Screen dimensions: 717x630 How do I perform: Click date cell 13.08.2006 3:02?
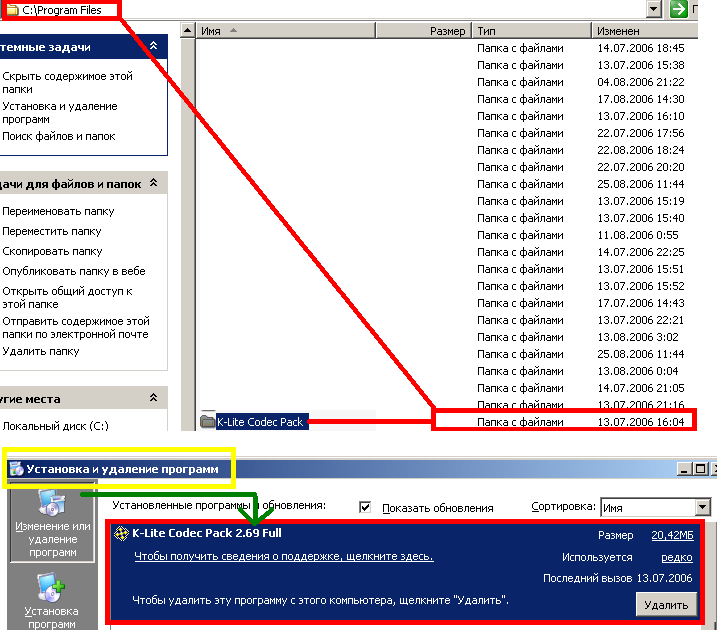[638, 337]
